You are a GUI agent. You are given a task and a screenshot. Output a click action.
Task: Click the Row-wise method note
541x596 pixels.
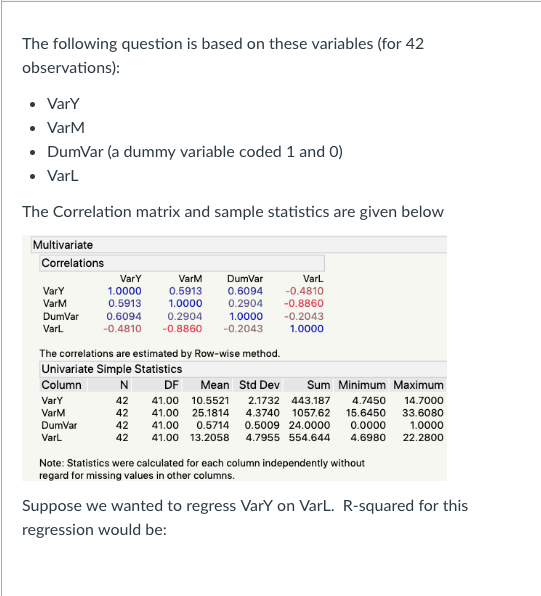160,353
